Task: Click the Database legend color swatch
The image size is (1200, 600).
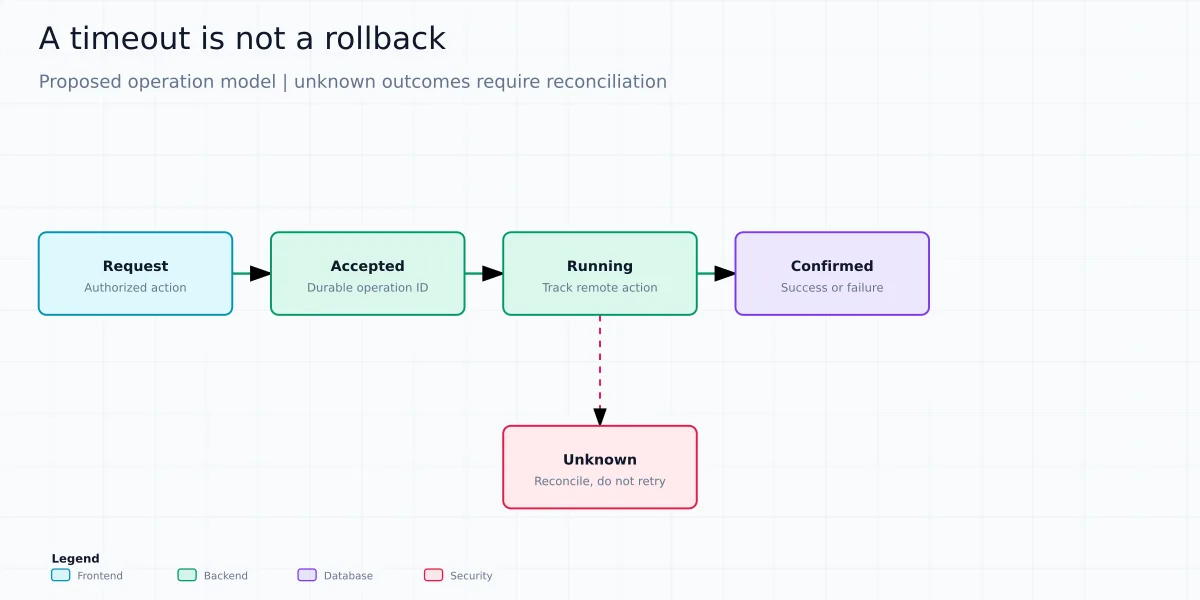Action: [307, 575]
